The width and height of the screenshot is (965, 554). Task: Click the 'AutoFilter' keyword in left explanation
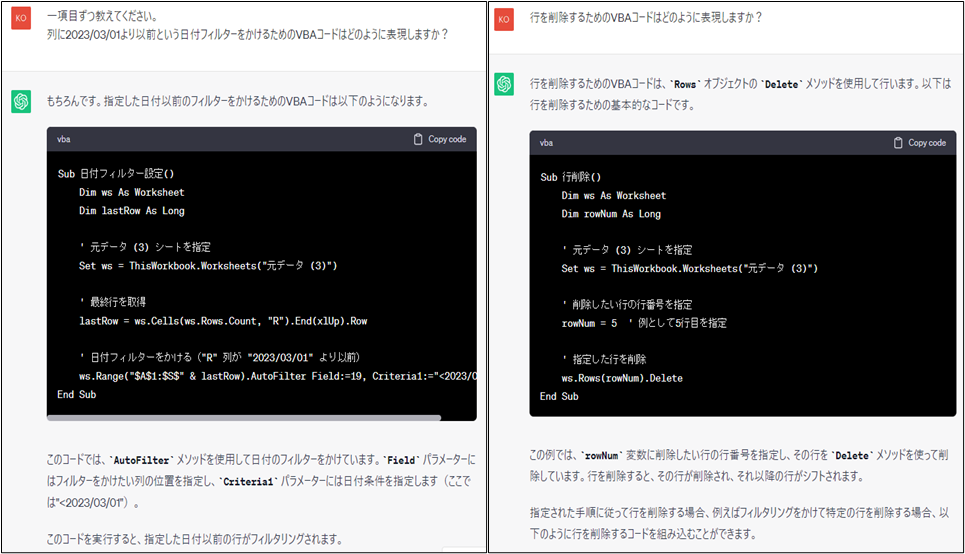141,460
